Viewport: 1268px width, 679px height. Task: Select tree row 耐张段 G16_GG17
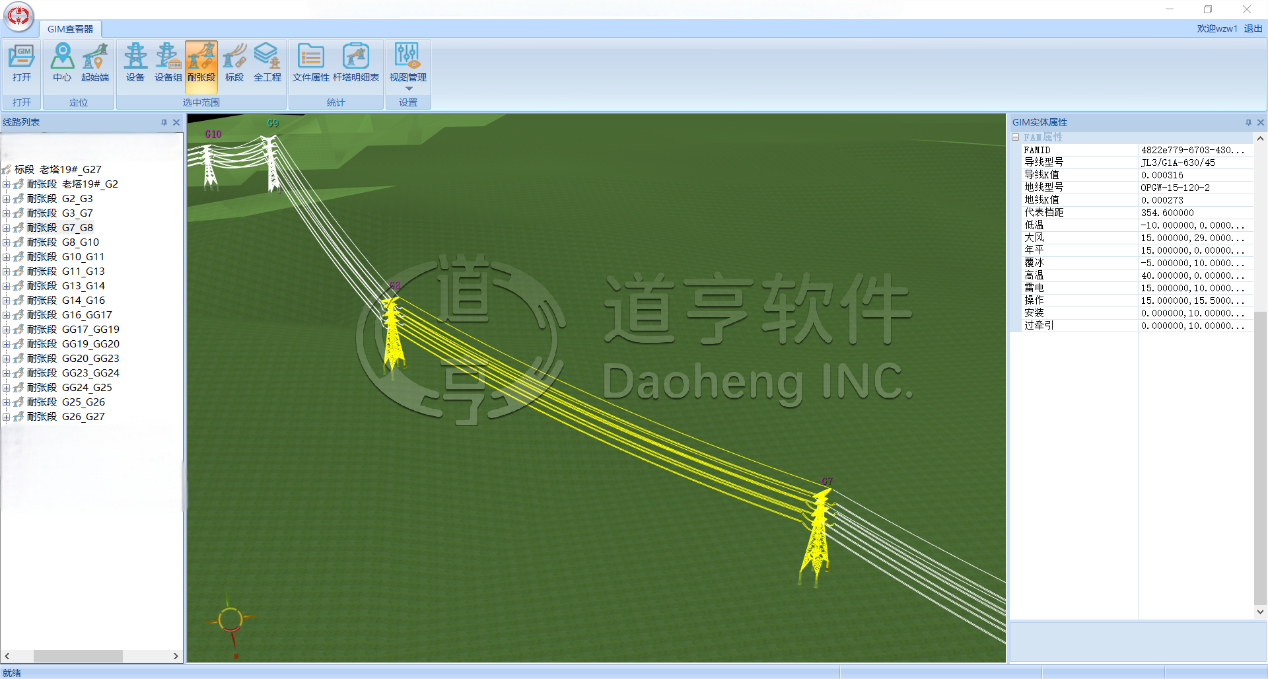(x=69, y=314)
